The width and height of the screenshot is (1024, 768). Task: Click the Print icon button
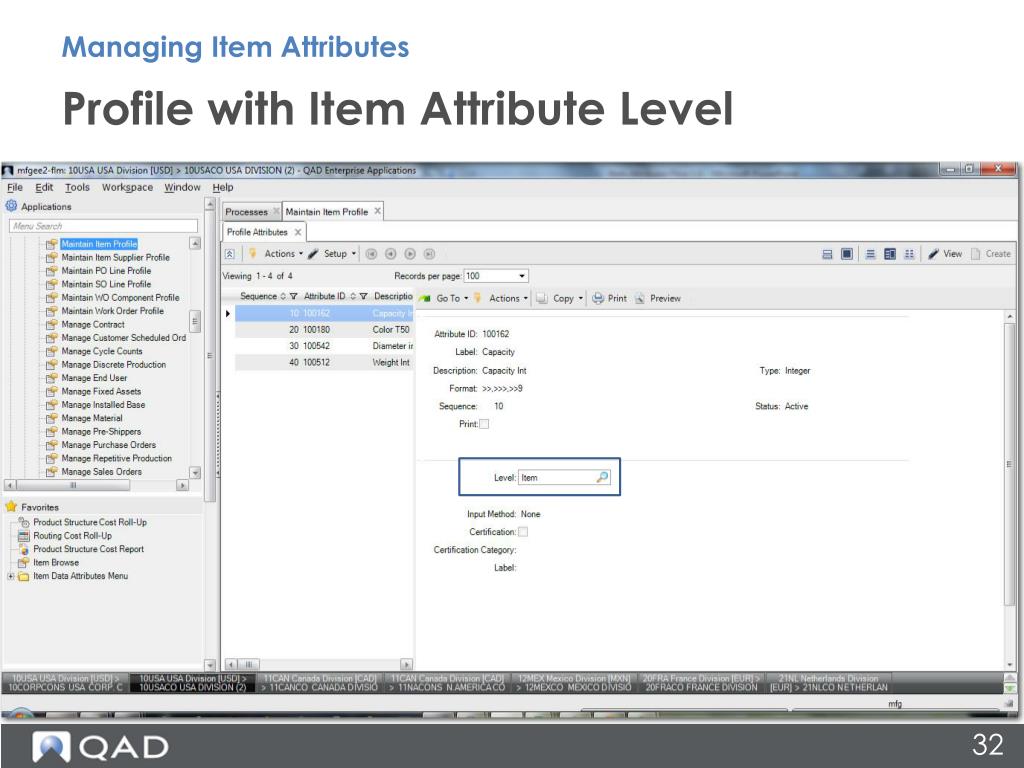[609, 298]
